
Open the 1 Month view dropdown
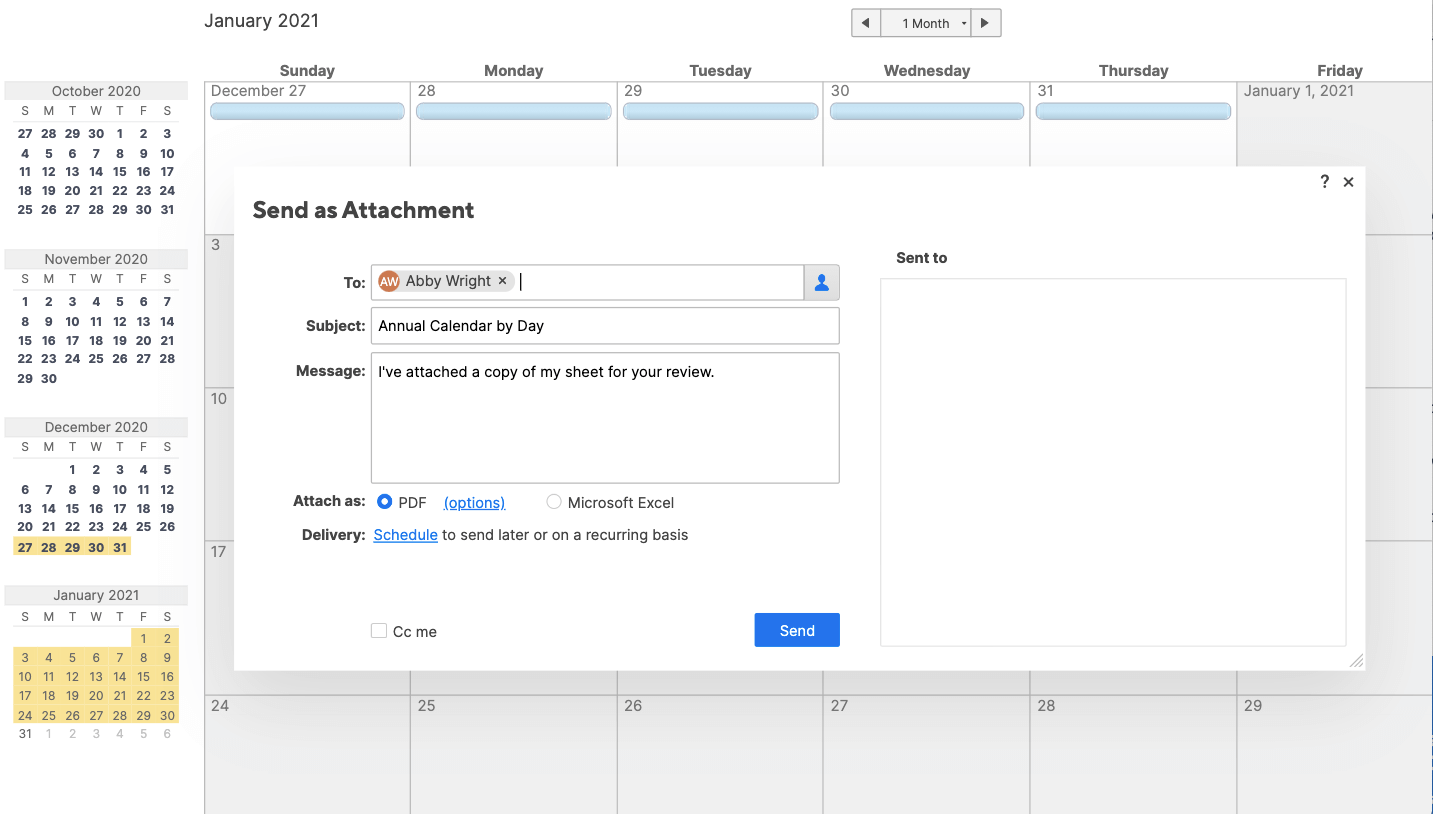pyautogui.click(x=926, y=23)
